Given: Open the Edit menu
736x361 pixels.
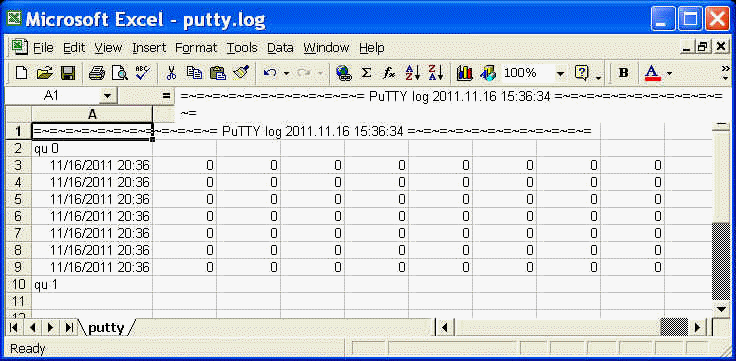Looking at the screenshot, I should click(x=74, y=48).
